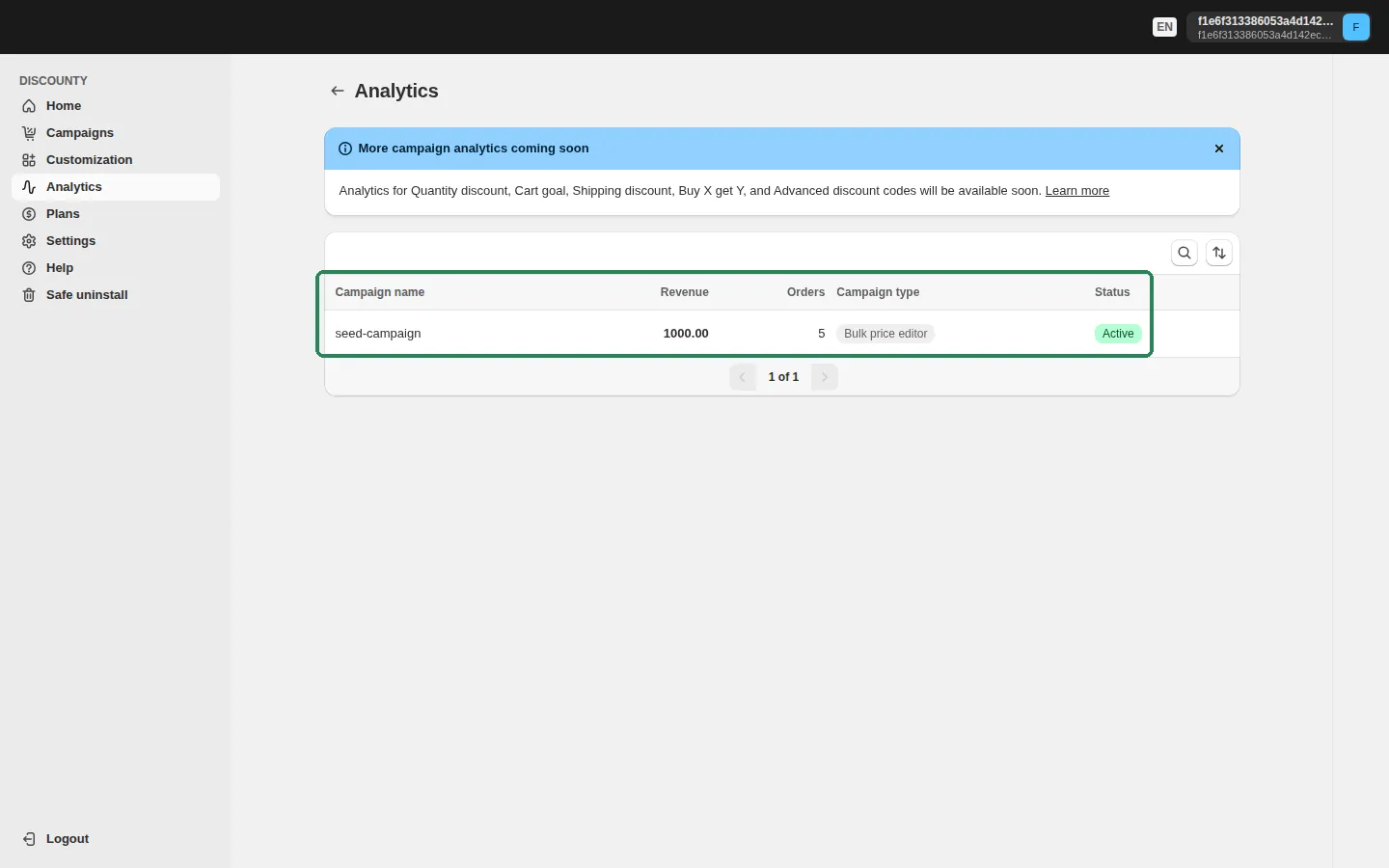
Task: Click the Safe uninstall trash icon
Action: click(x=29, y=295)
